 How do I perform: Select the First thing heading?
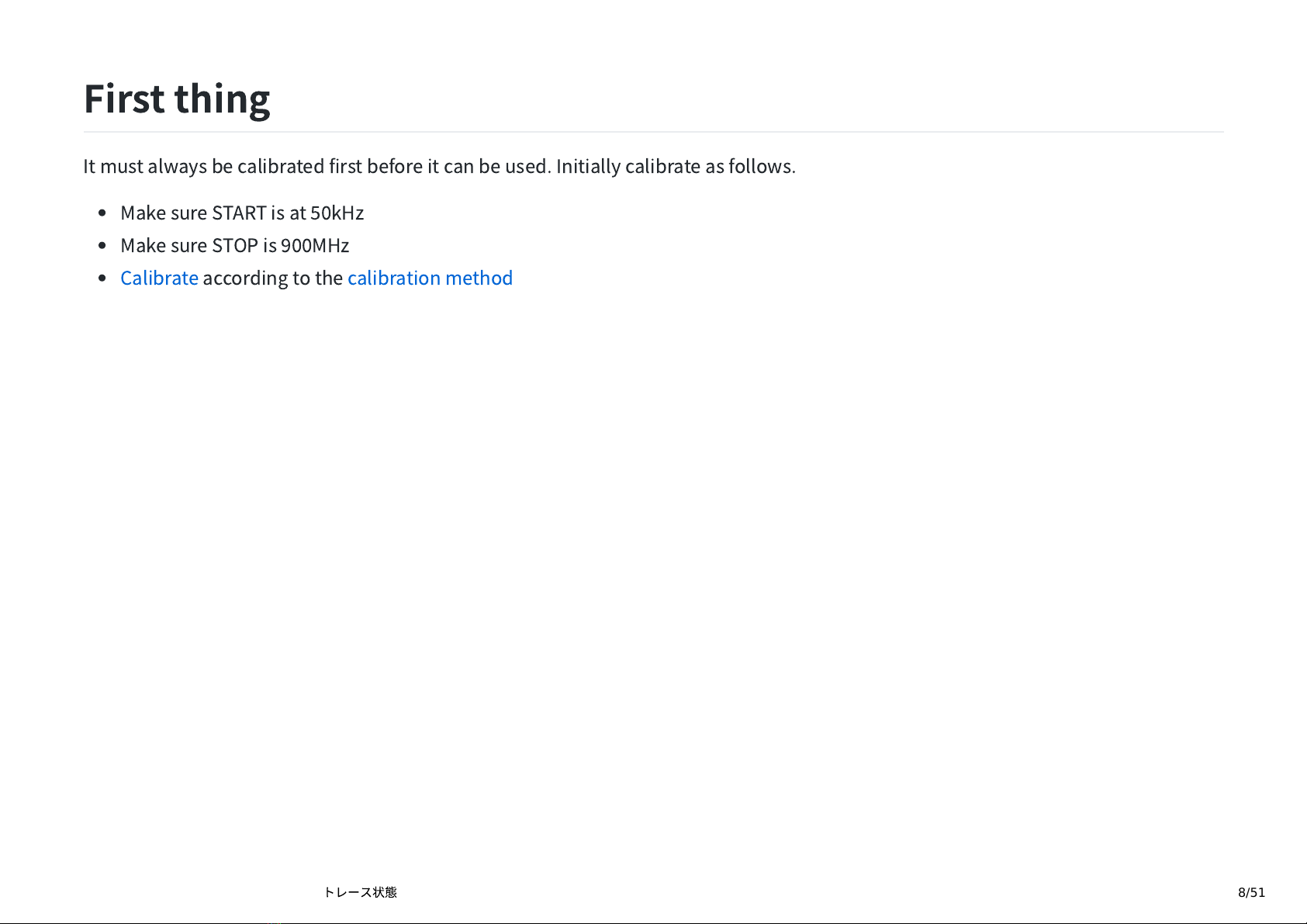[177, 99]
